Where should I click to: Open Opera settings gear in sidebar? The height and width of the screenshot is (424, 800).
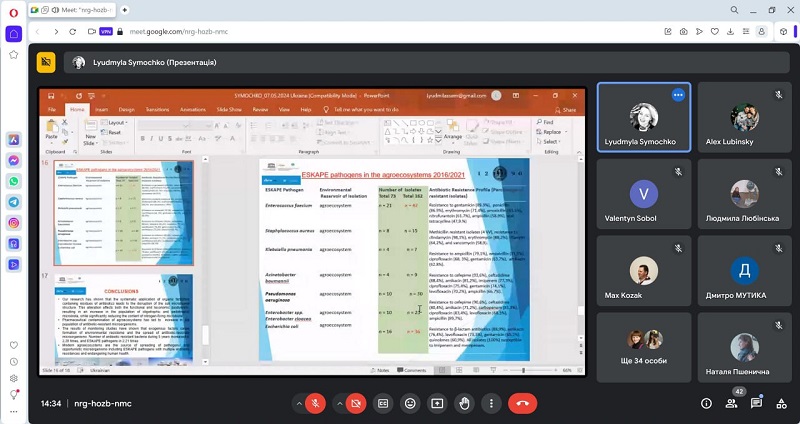click(14, 378)
